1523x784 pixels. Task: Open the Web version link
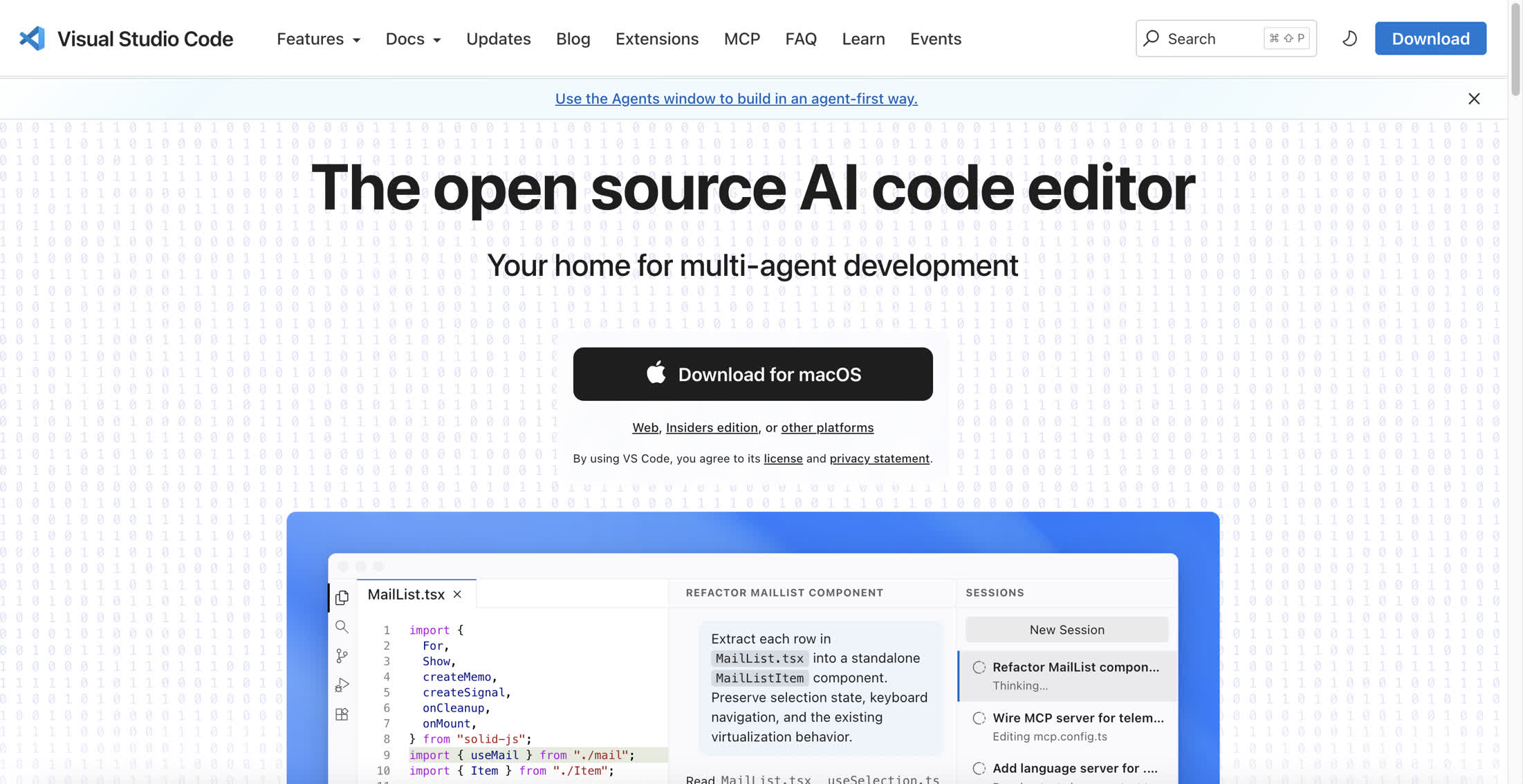[x=645, y=428]
